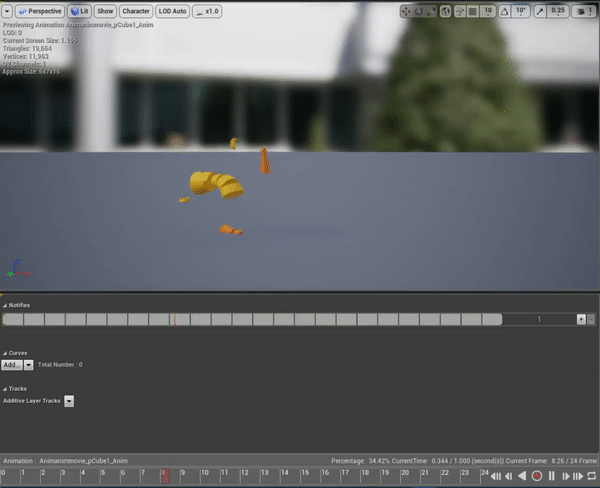Click the Add curve button
600x488 pixels.
(12, 365)
